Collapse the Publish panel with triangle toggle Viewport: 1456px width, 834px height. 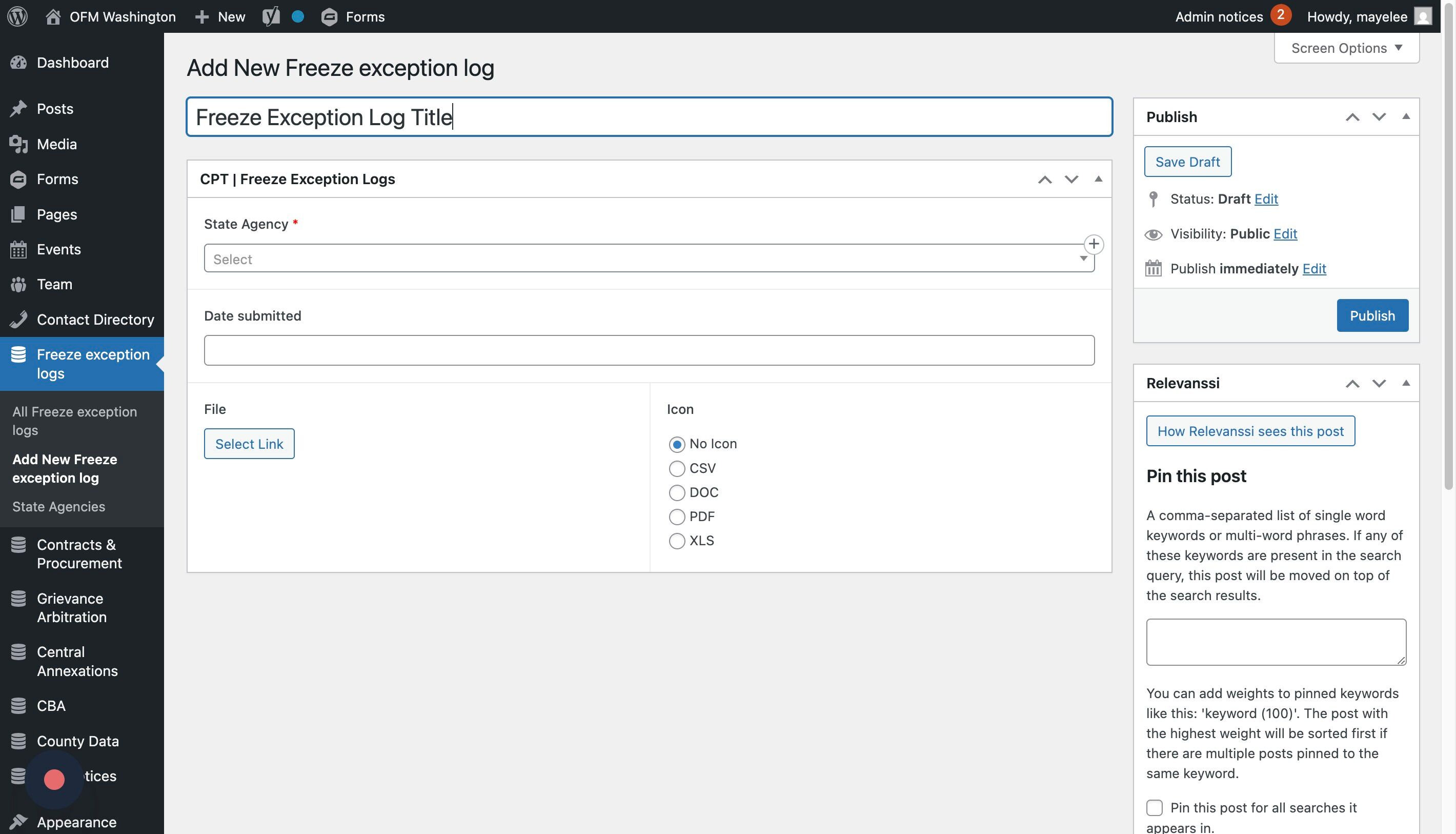(1406, 117)
